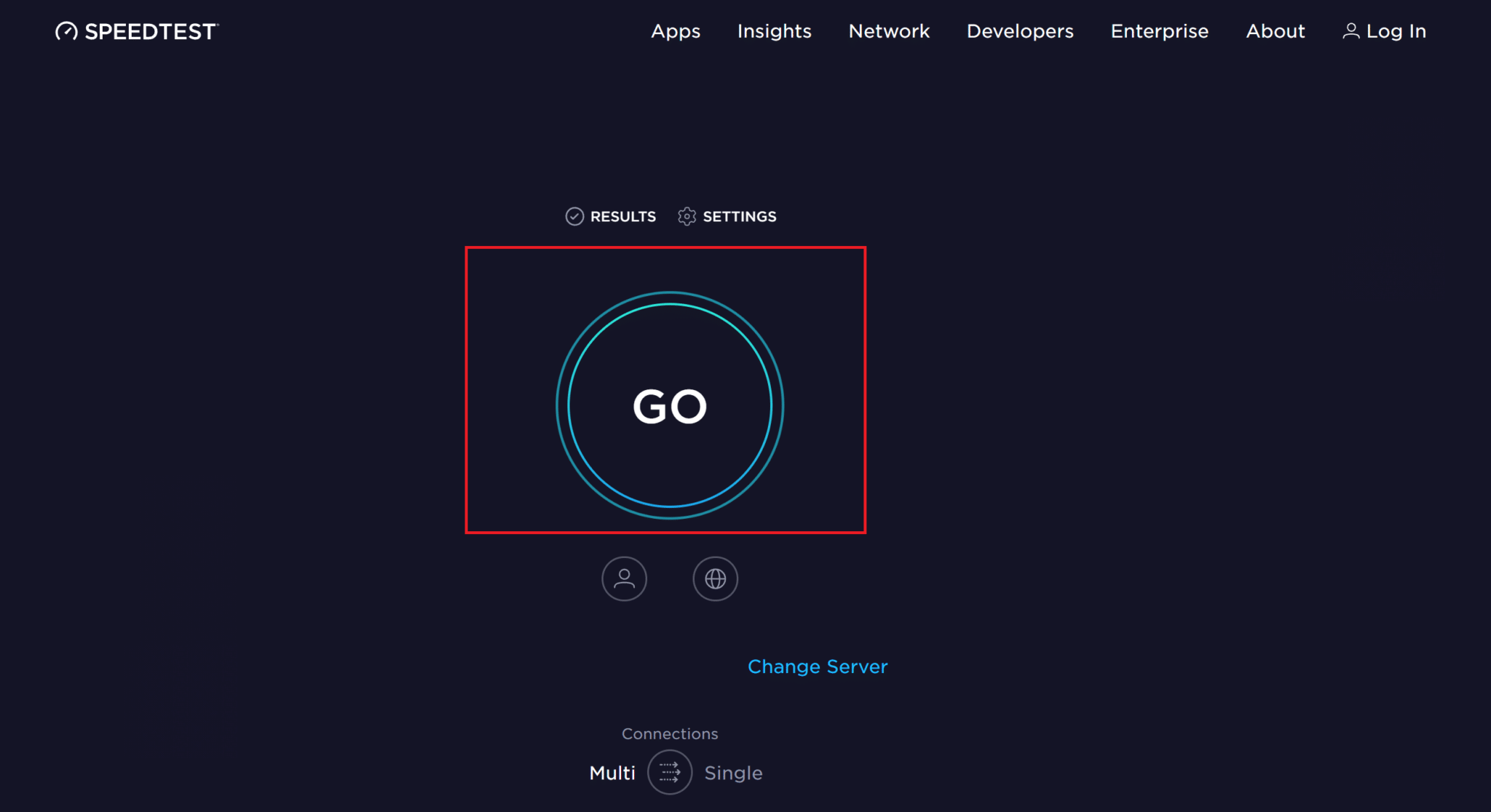Click the Network navigation item
1491x812 pixels.
click(890, 30)
